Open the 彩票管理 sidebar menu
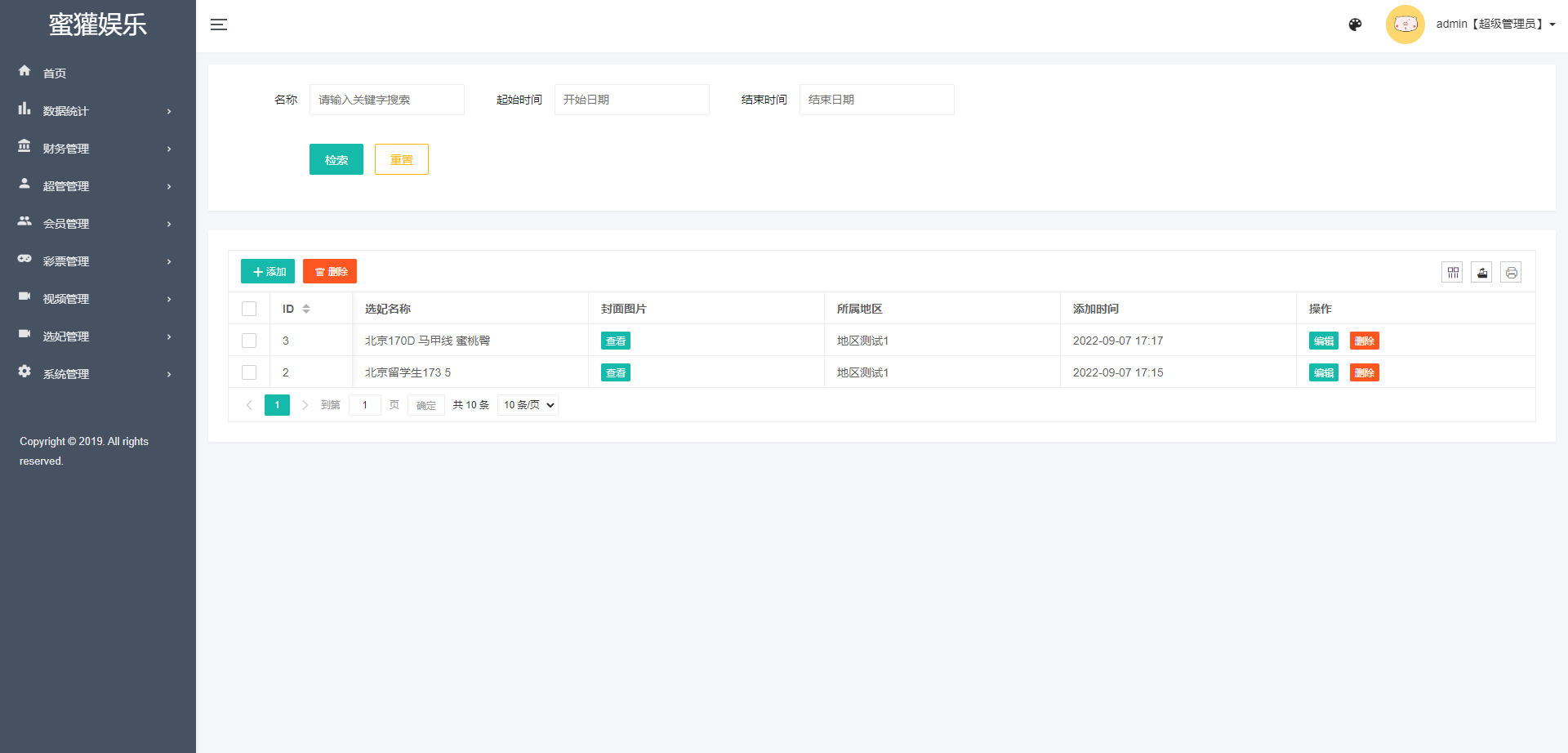 pos(96,261)
